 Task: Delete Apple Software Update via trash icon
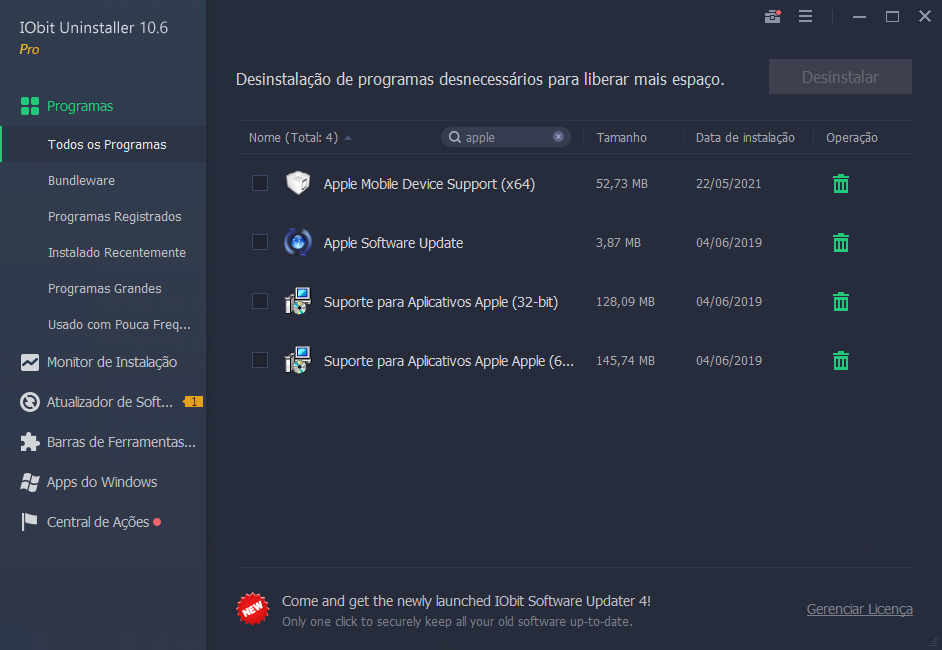[x=841, y=243]
